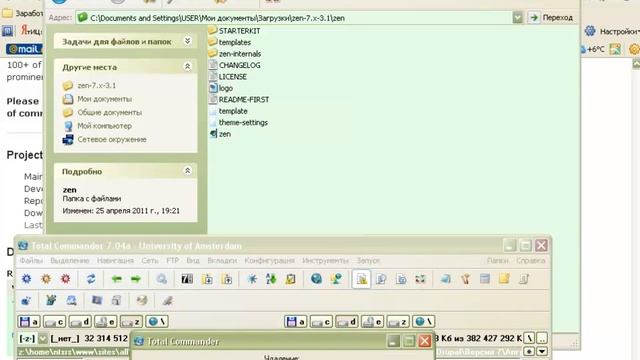Click the blue gear icon in Total Commander toolbar
Viewport: 640px width, 360px height.
tap(27, 279)
